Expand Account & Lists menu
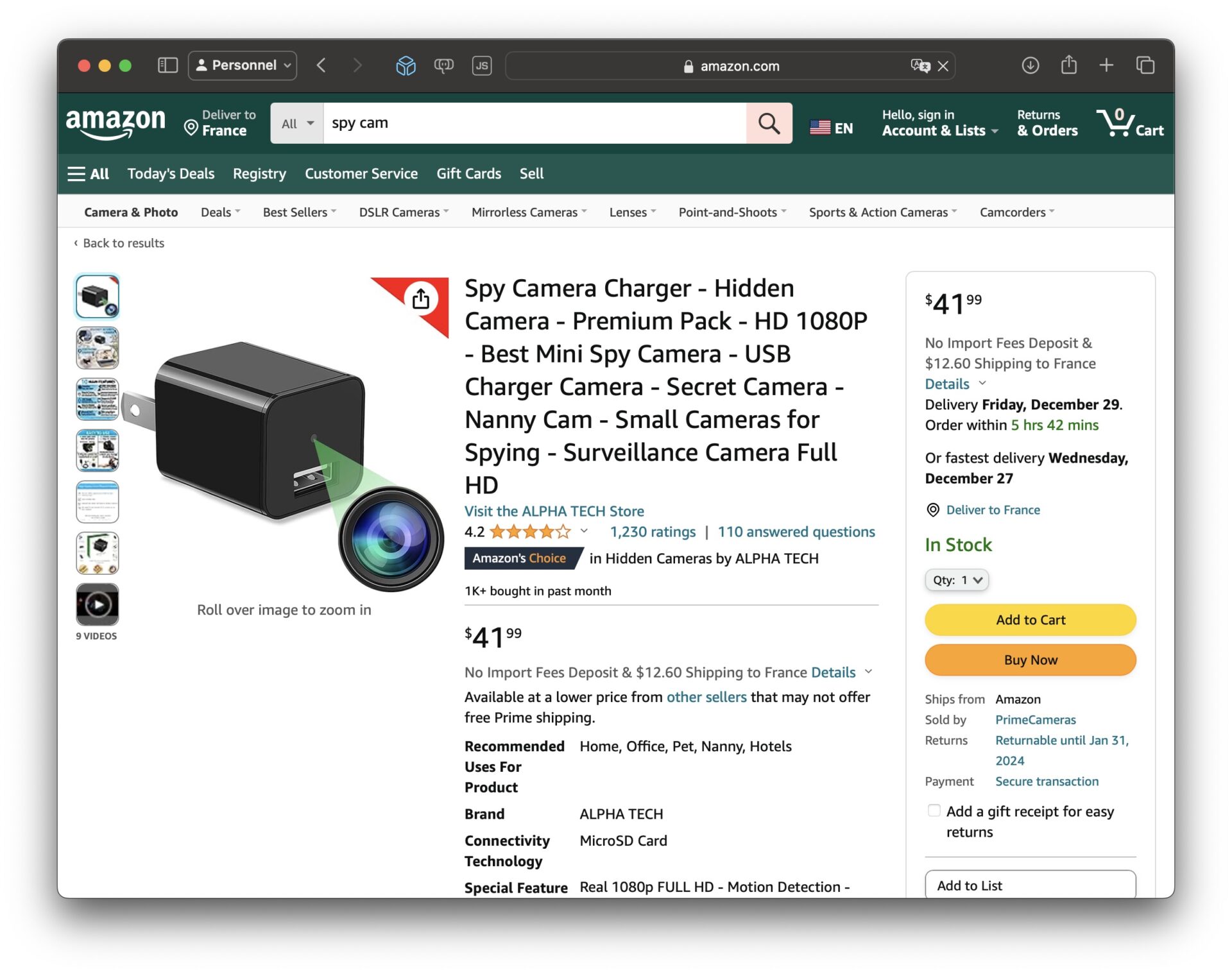 940,123
